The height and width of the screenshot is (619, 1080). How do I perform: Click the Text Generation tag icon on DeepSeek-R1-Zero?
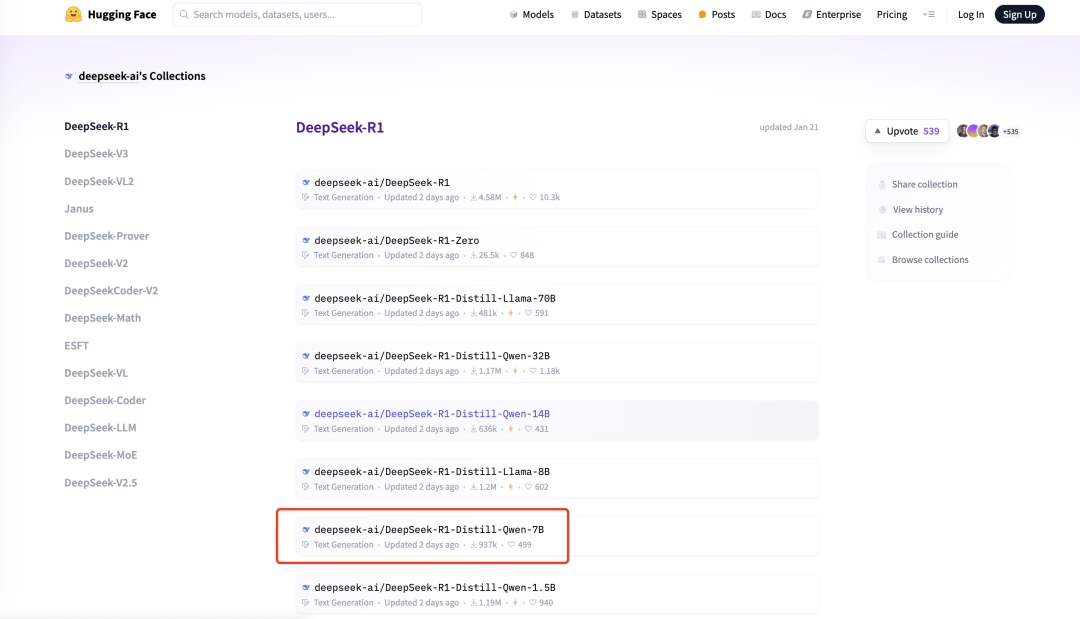click(306, 255)
